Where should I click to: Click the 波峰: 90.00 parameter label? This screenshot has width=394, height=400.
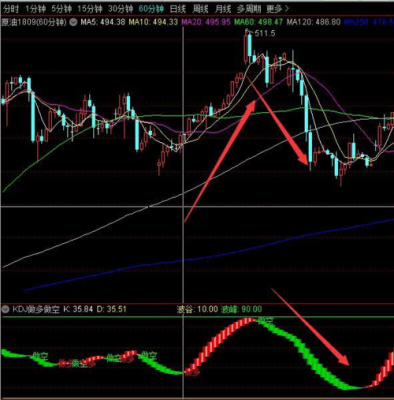click(x=242, y=309)
